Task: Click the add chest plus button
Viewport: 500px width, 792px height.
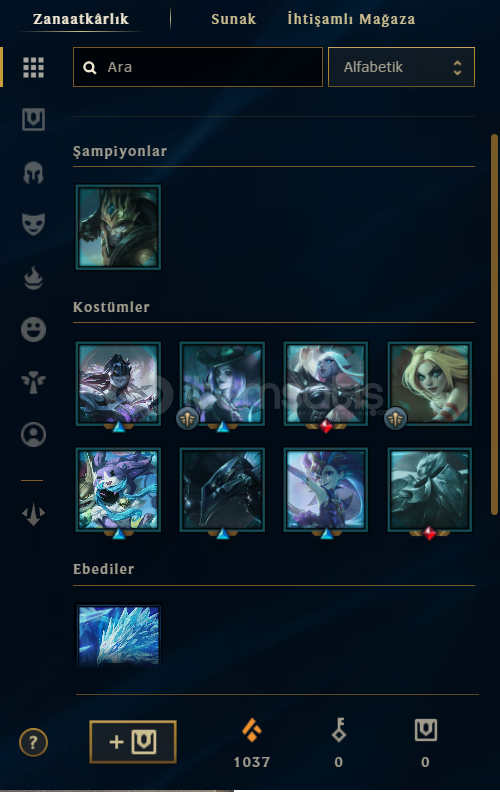Action: point(133,742)
